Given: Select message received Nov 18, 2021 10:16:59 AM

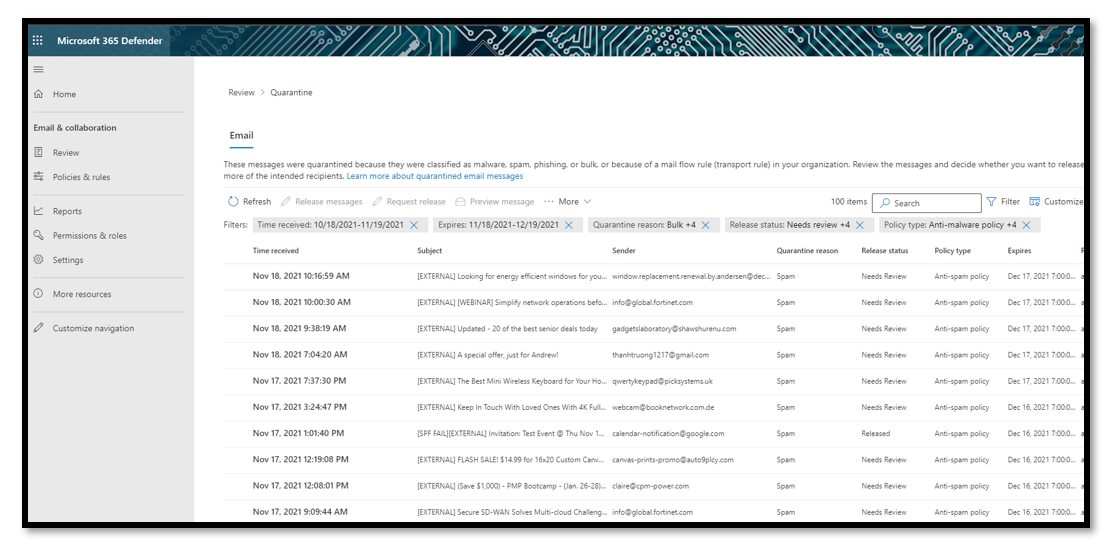Looking at the screenshot, I should coord(653,276).
